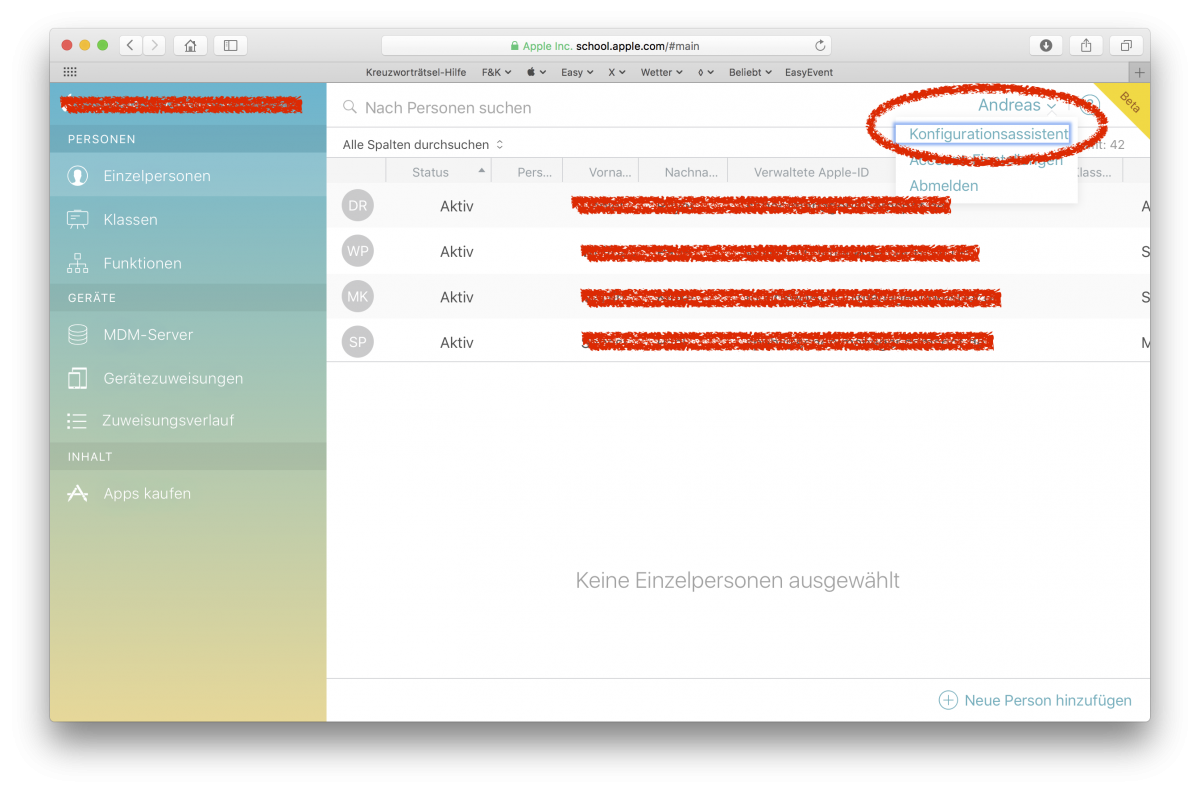Choose Abmelden from the account menu
The image size is (1200, 793).
tap(944, 186)
